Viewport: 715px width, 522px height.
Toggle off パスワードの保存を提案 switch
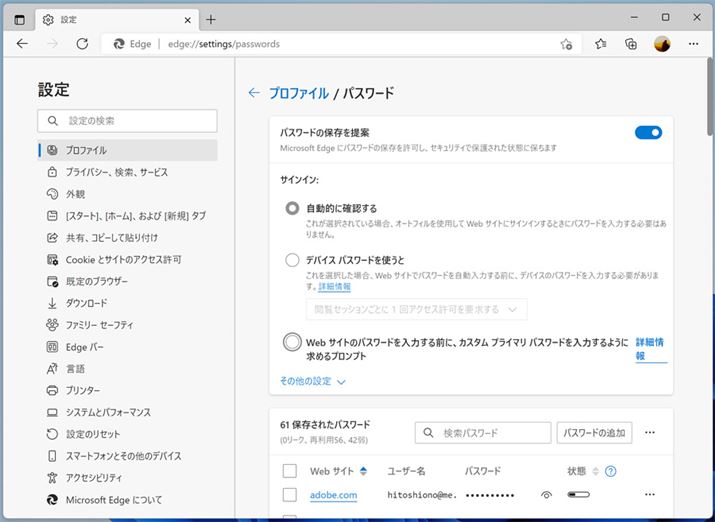[648, 133]
